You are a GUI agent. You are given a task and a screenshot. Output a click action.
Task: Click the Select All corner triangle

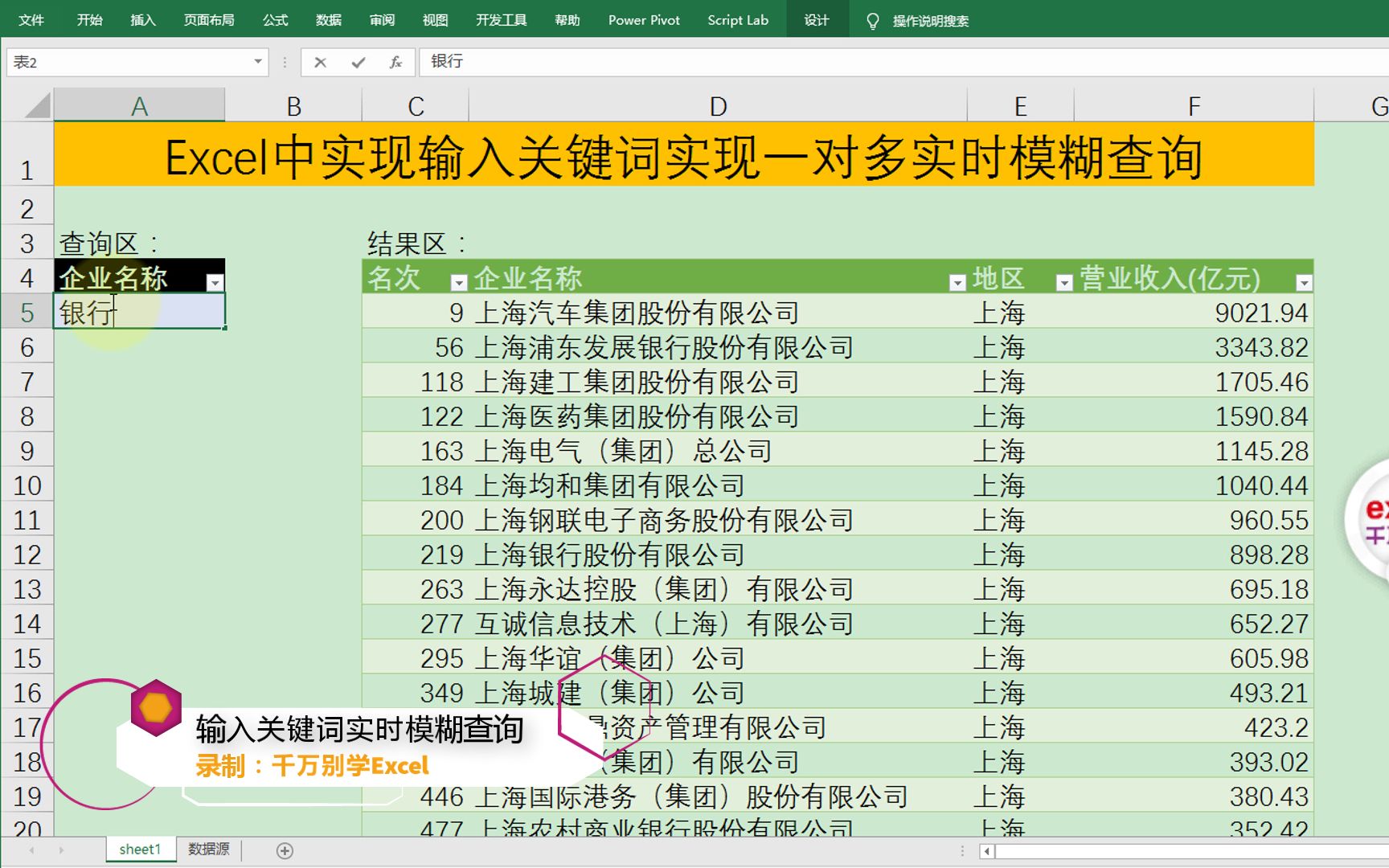[36, 106]
